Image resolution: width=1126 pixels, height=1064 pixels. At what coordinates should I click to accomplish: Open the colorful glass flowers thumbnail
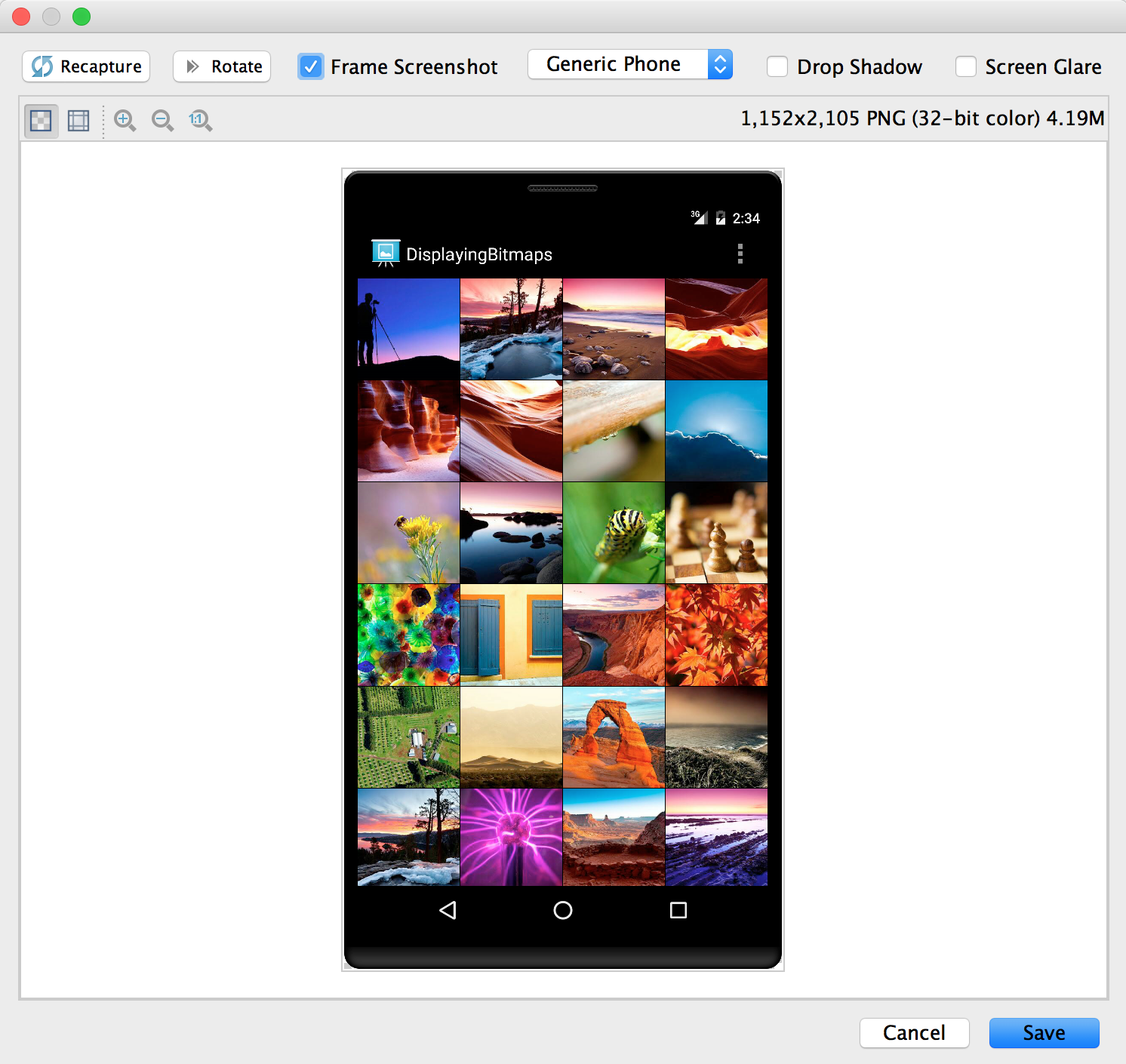(x=408, y=635)
